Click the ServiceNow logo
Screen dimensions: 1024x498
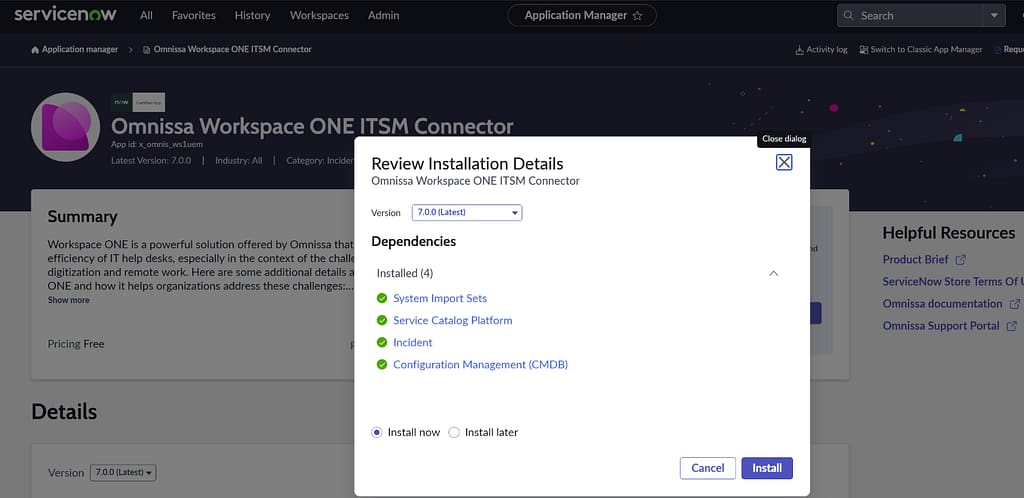tap(65, 14)
